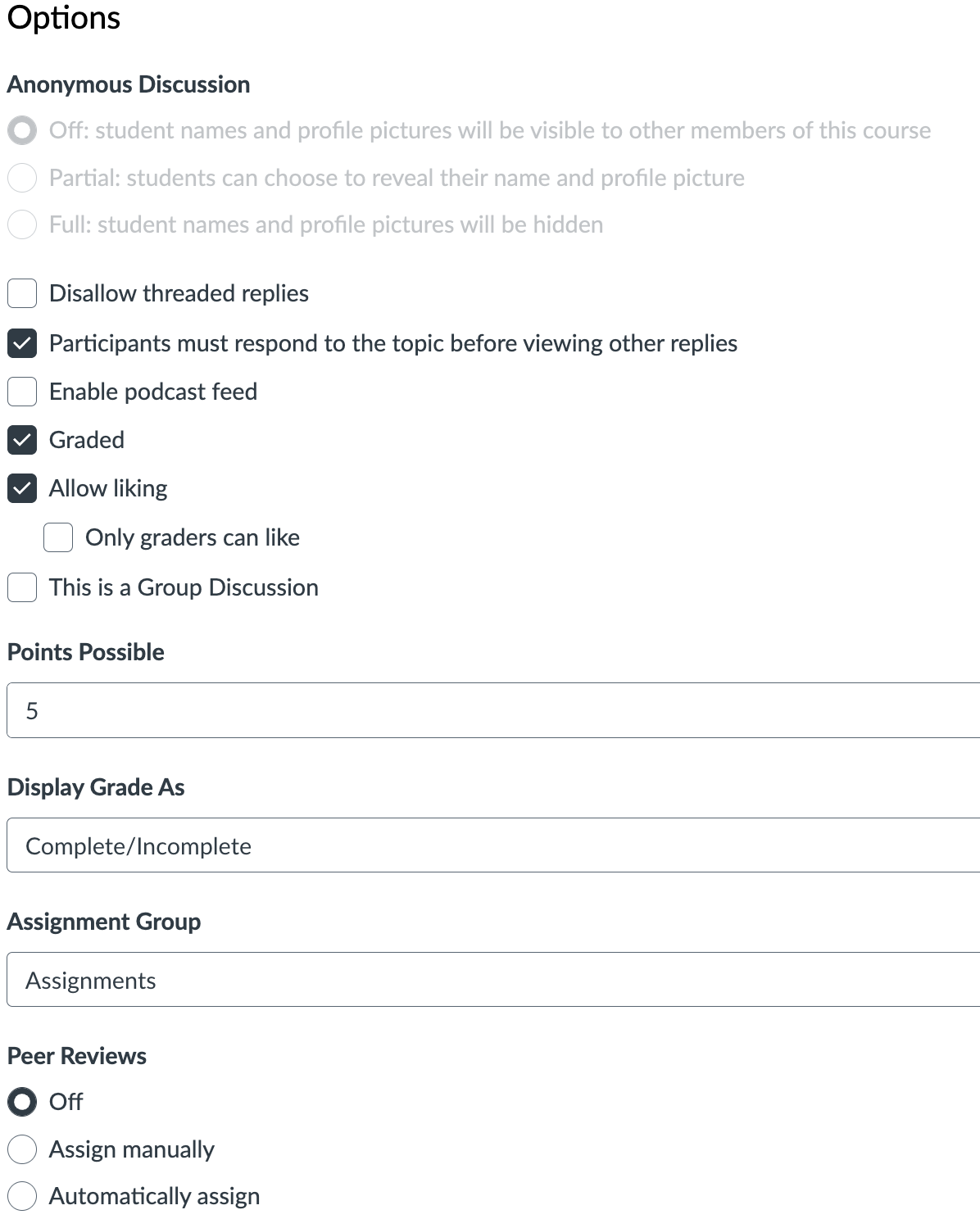Click the Enable podcast feed label
980x1219 pixels.
pyautogui.click(x=153, y=392)
